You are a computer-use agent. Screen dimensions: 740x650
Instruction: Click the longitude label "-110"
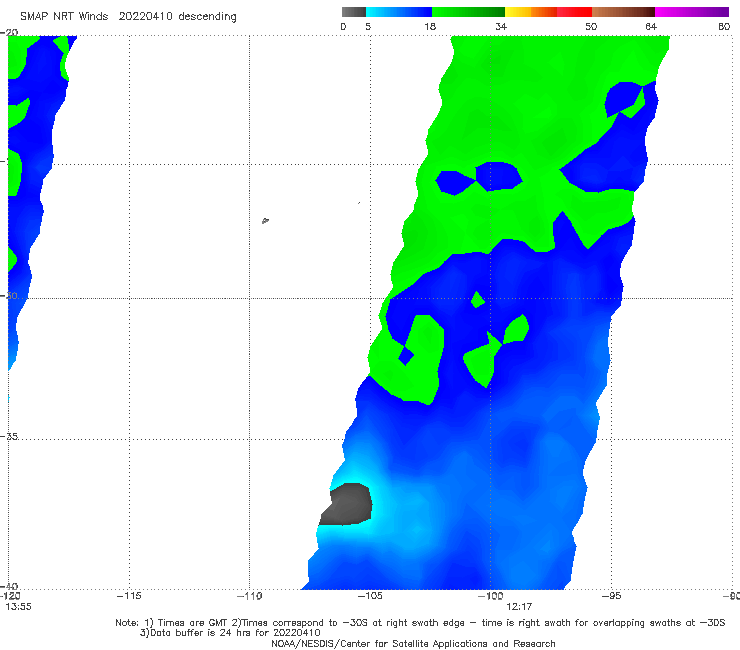coord(249,596)
